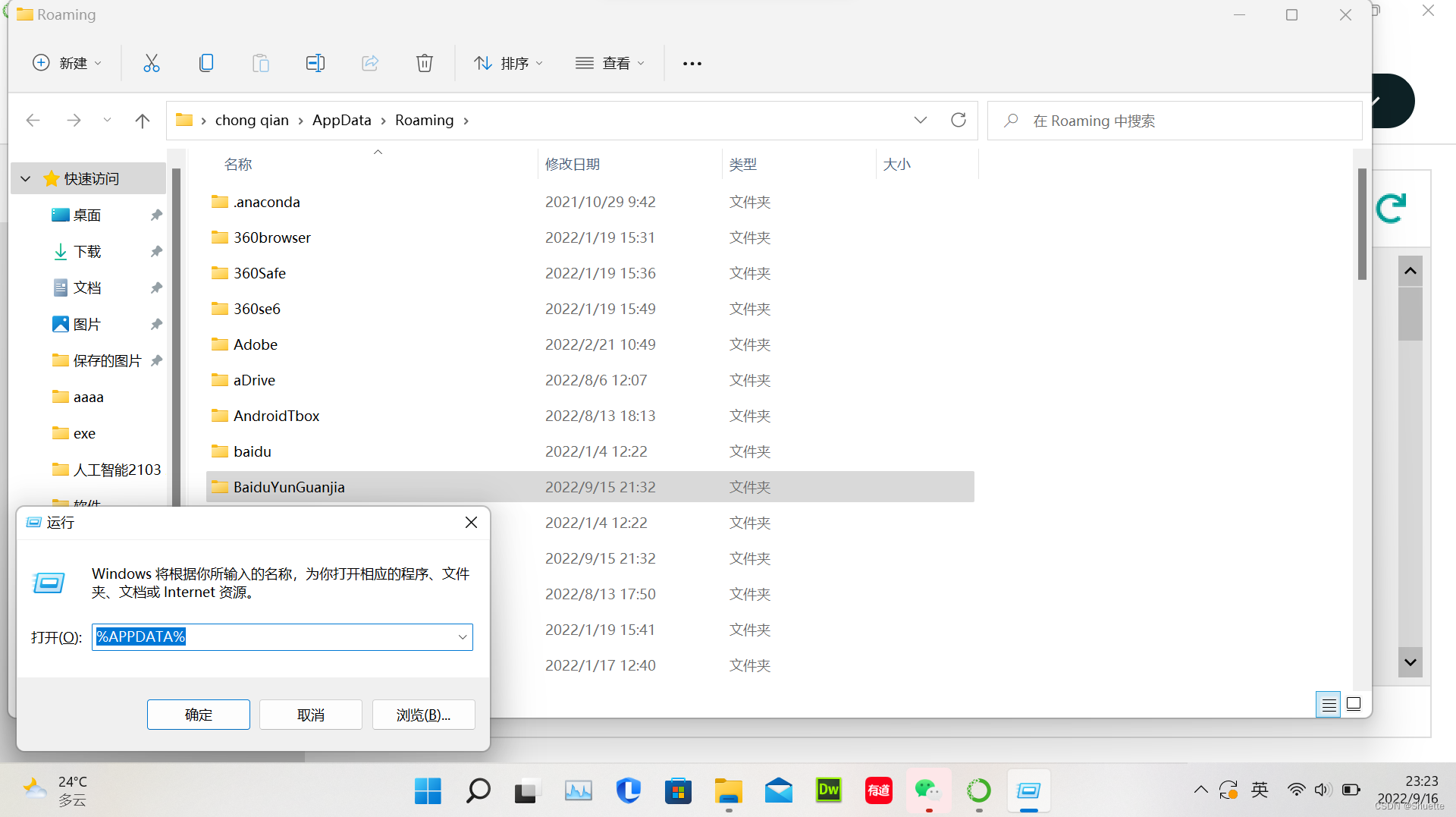Image resolution: width=1456 pixels, height=817 pixels.
Task: Open the 排序 (Sort) dropdown
Action: 508,63
